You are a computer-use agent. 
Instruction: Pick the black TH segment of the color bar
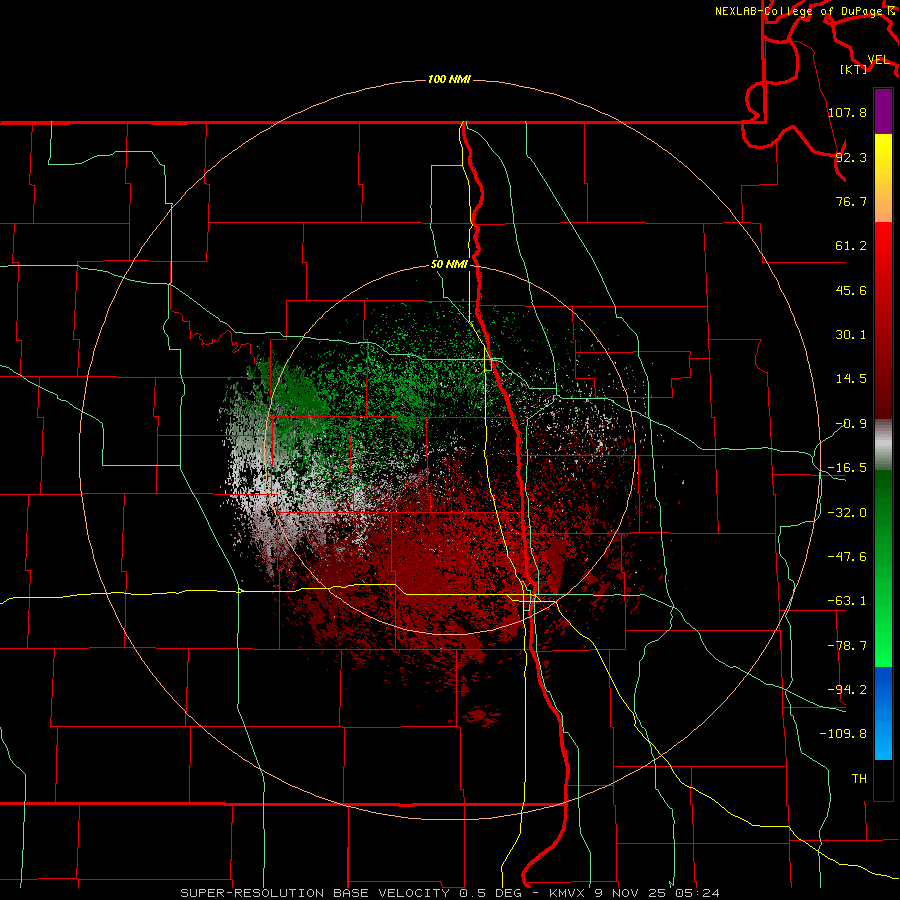[x=883, y=779]
